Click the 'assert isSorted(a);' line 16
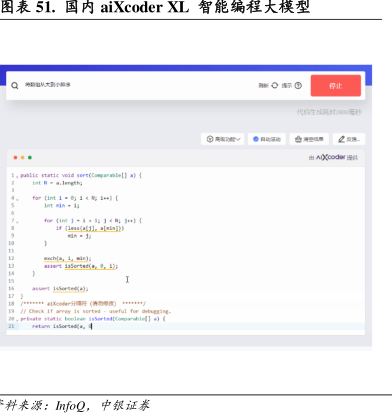 60,289
